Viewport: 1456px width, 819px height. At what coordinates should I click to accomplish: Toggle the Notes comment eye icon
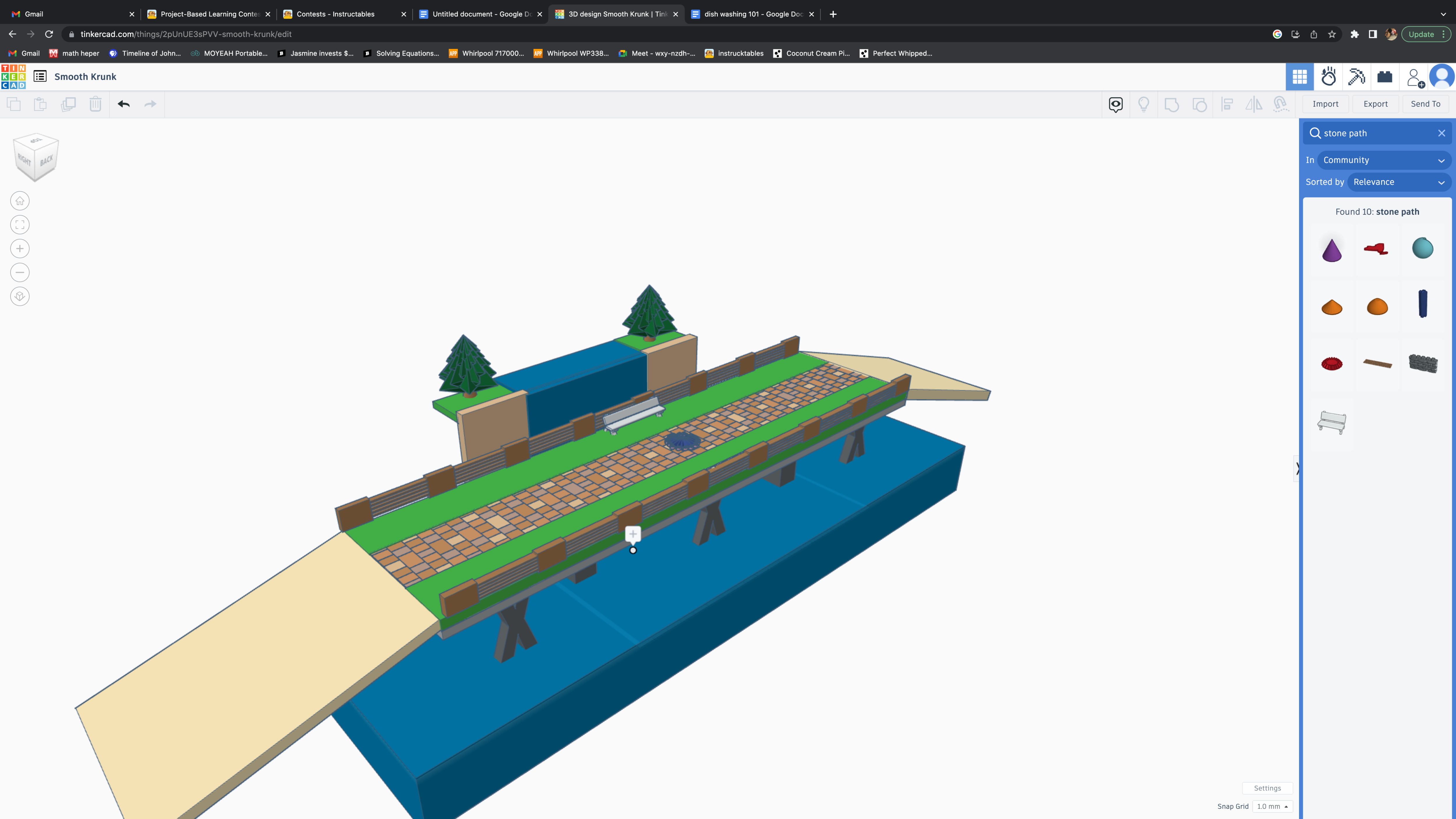[x=1116, y=104]
